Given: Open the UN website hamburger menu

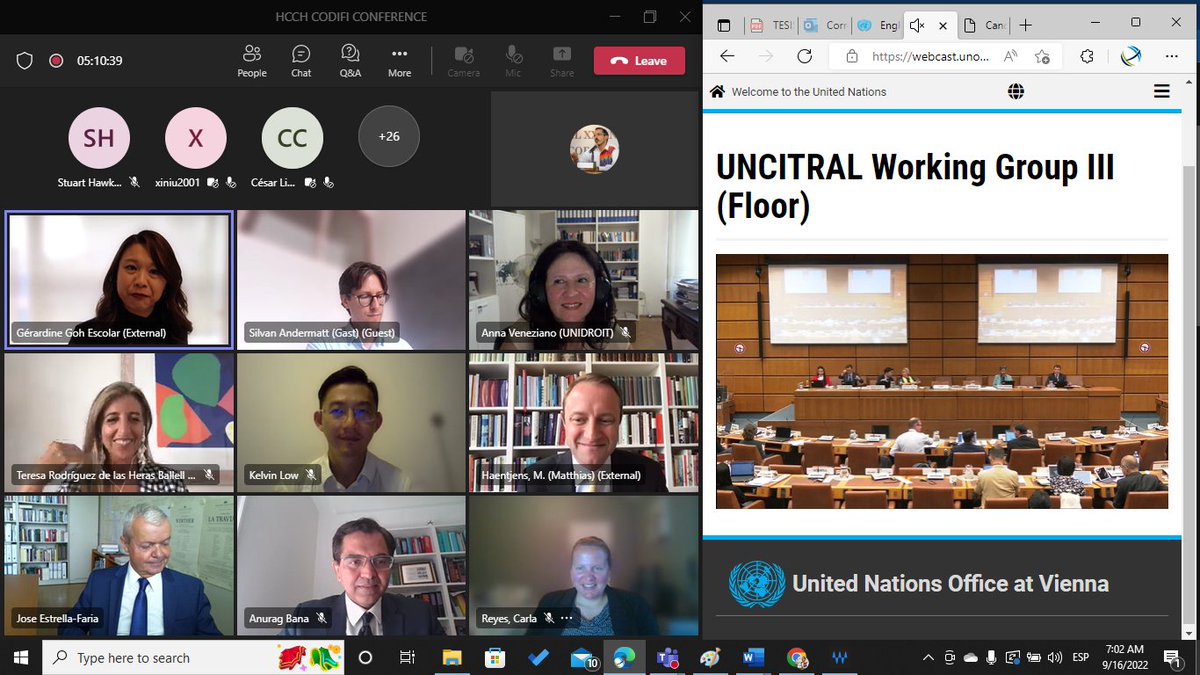Looking at the screenshot, I should [x=1161, y=91].
